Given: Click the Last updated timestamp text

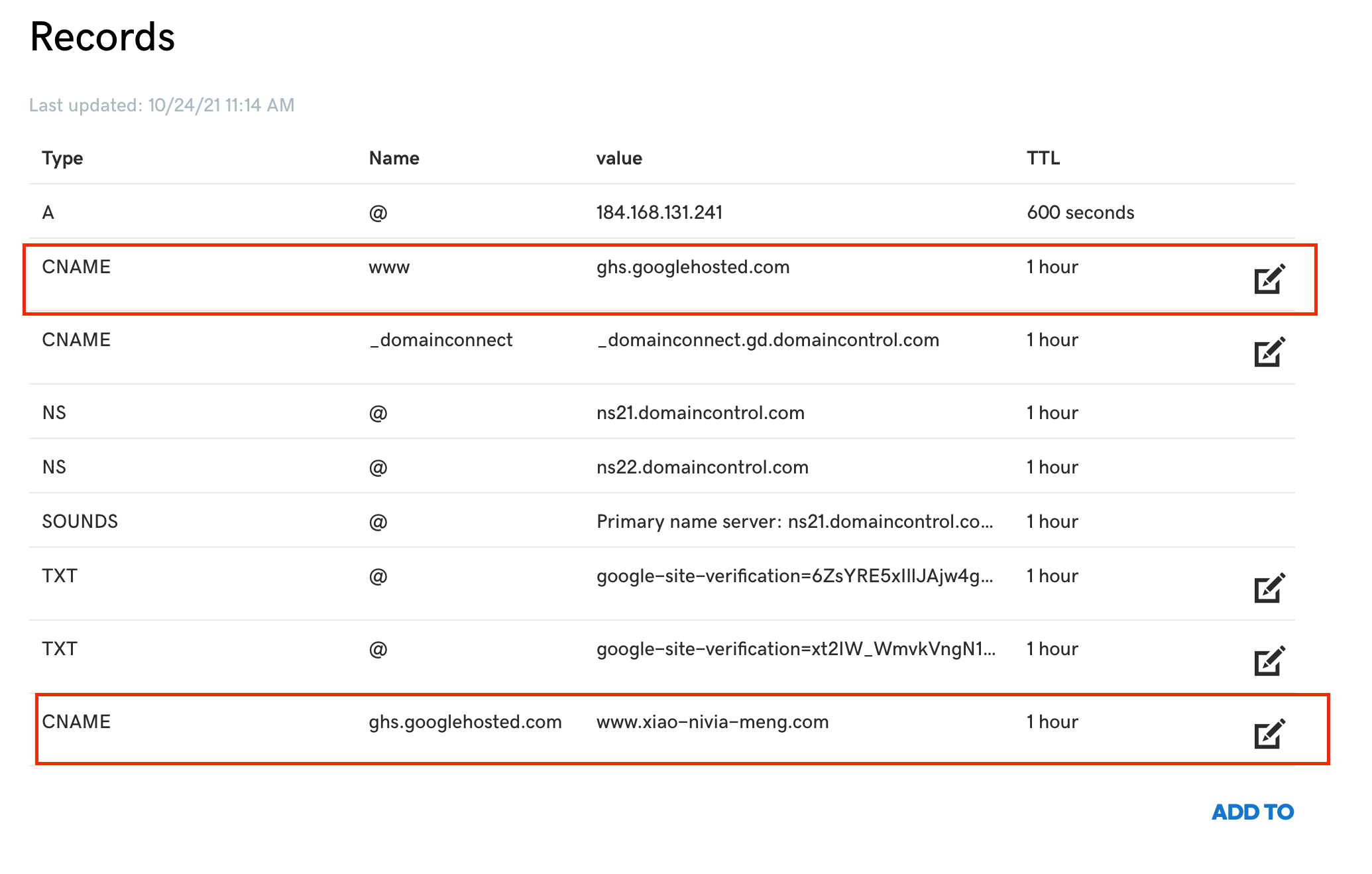Looking at the screenshot, I should click(162, 105).
